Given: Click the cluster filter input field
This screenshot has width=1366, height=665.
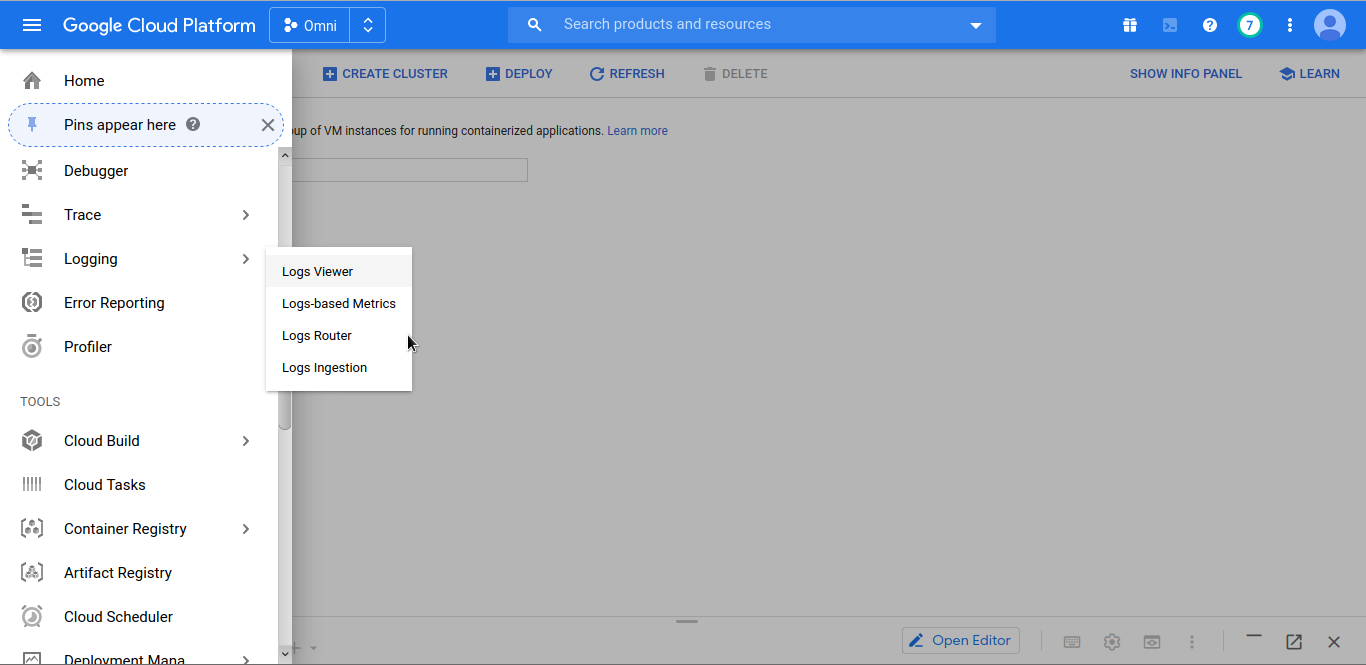Looking at the screenshot, I should (410, 170).
